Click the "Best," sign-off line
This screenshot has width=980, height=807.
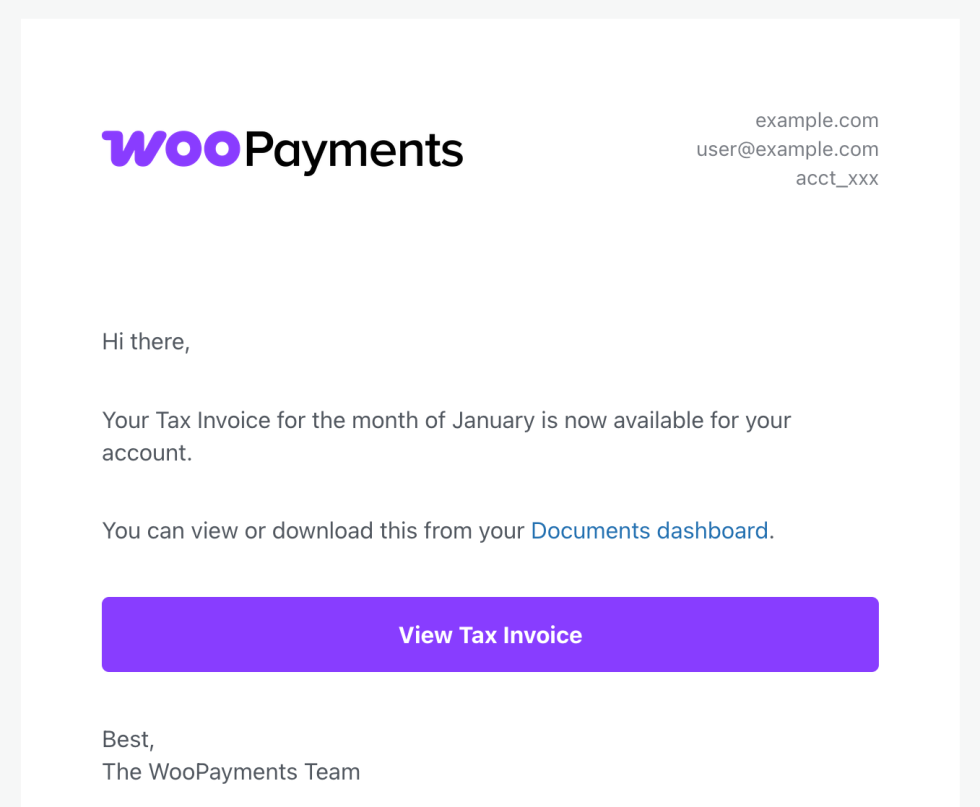[128, 740]
